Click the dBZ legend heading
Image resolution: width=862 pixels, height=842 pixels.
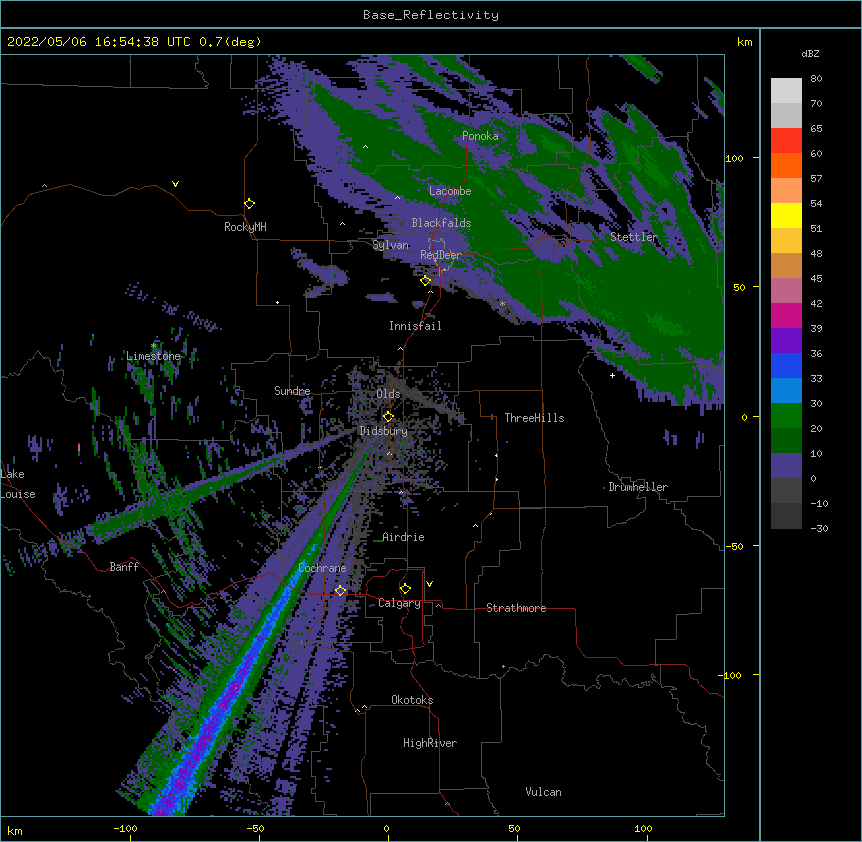tap(810, 54)
